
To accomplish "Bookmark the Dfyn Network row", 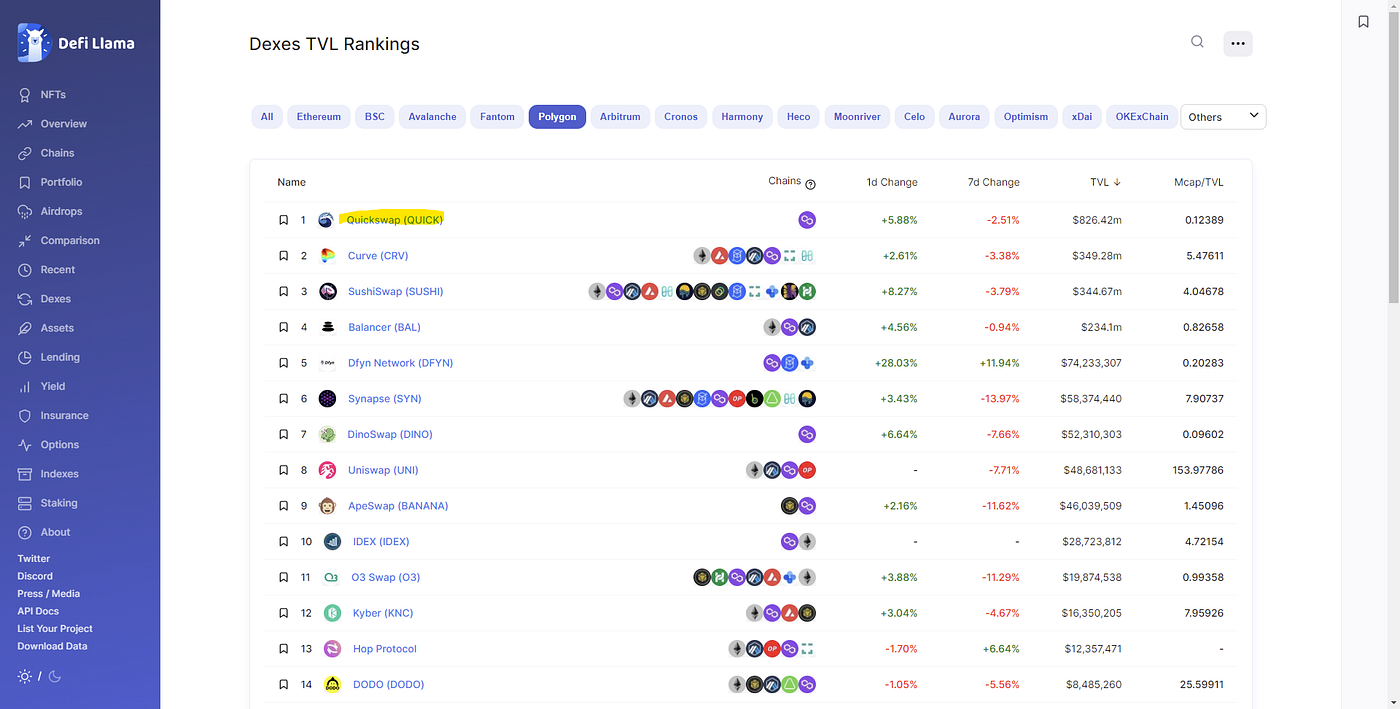I will coord(284,363).
